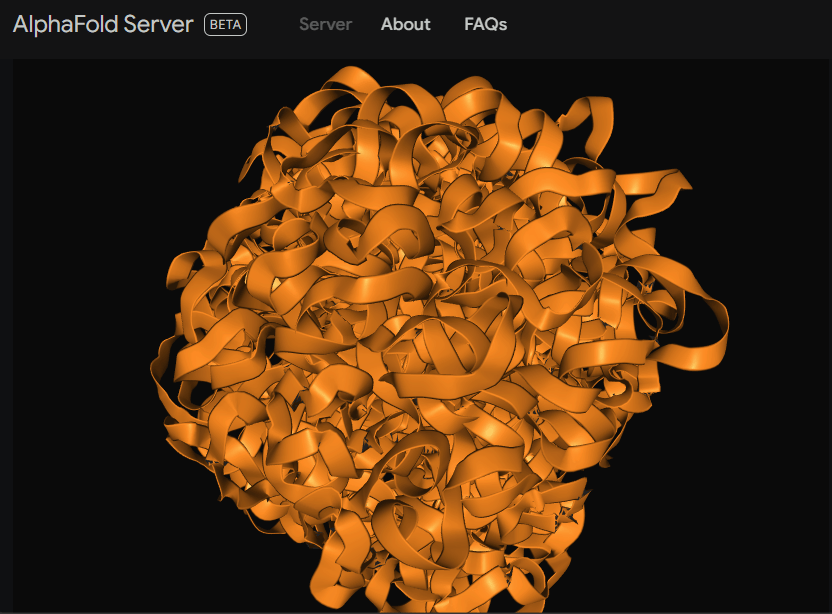Click the lower-right ribbon cluster of the protein
Viewport: 832px width, 614px height.
tap(580, 460)
